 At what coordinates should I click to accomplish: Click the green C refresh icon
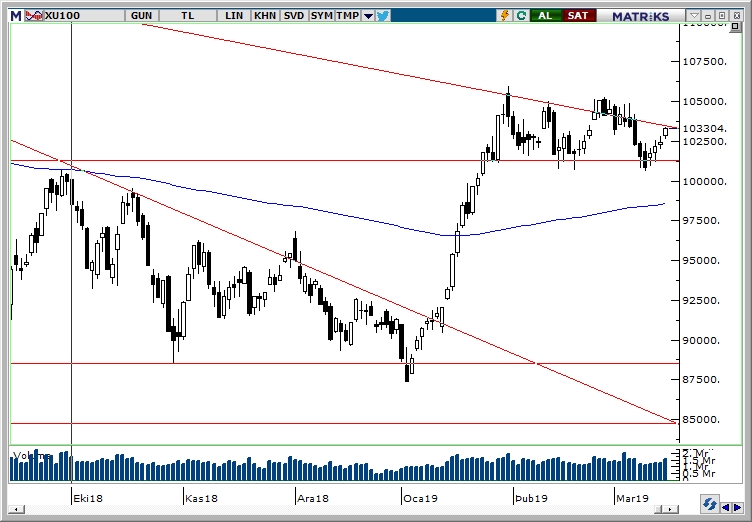521,15
